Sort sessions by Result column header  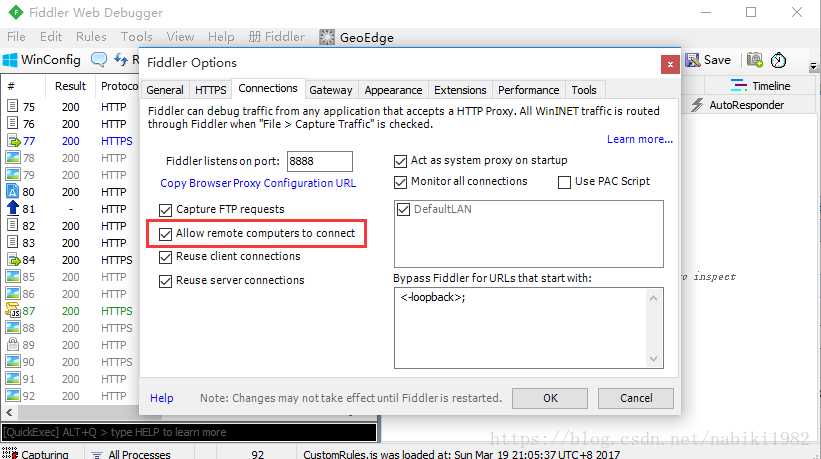click(x=70, y=86)
